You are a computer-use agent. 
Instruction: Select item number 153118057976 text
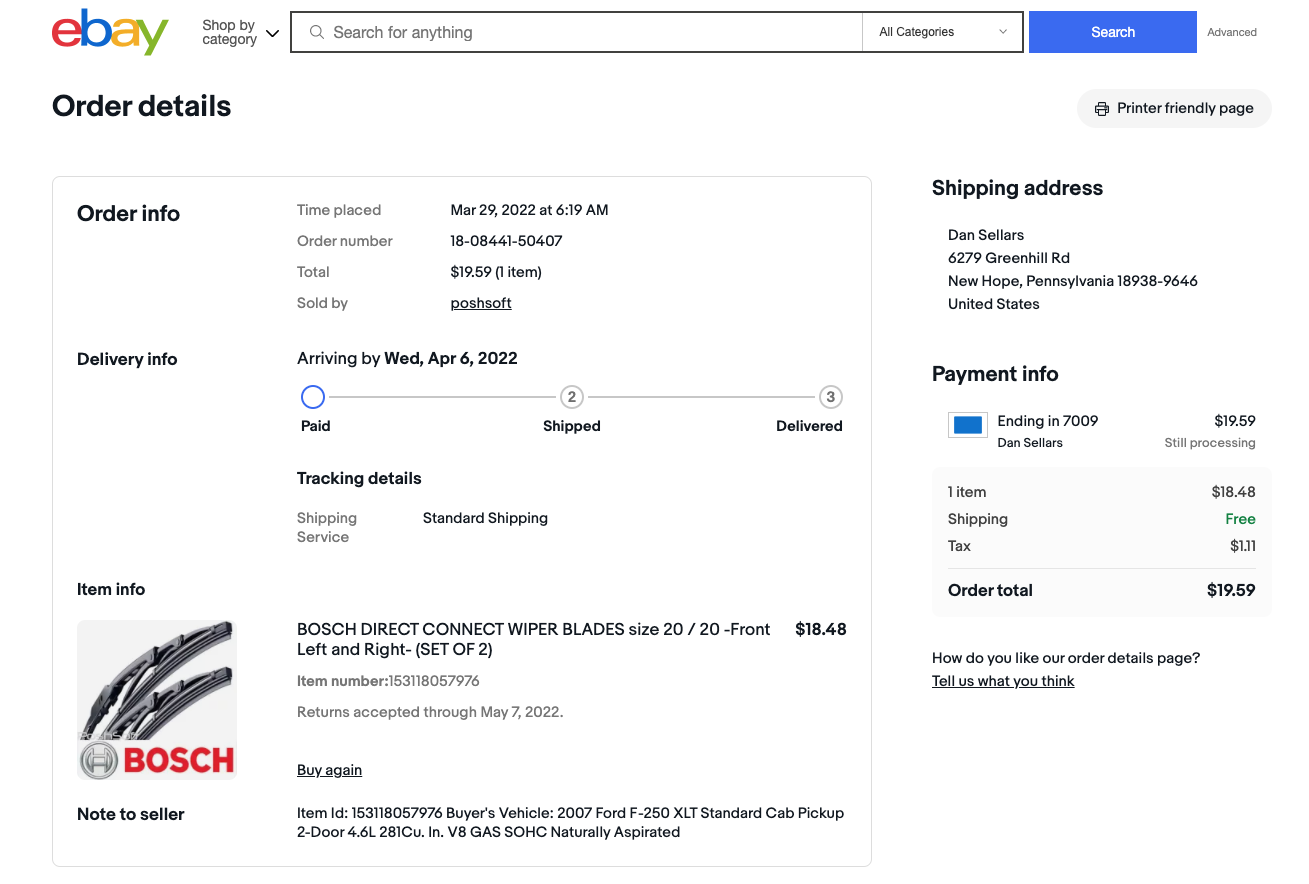pos(434,681)
